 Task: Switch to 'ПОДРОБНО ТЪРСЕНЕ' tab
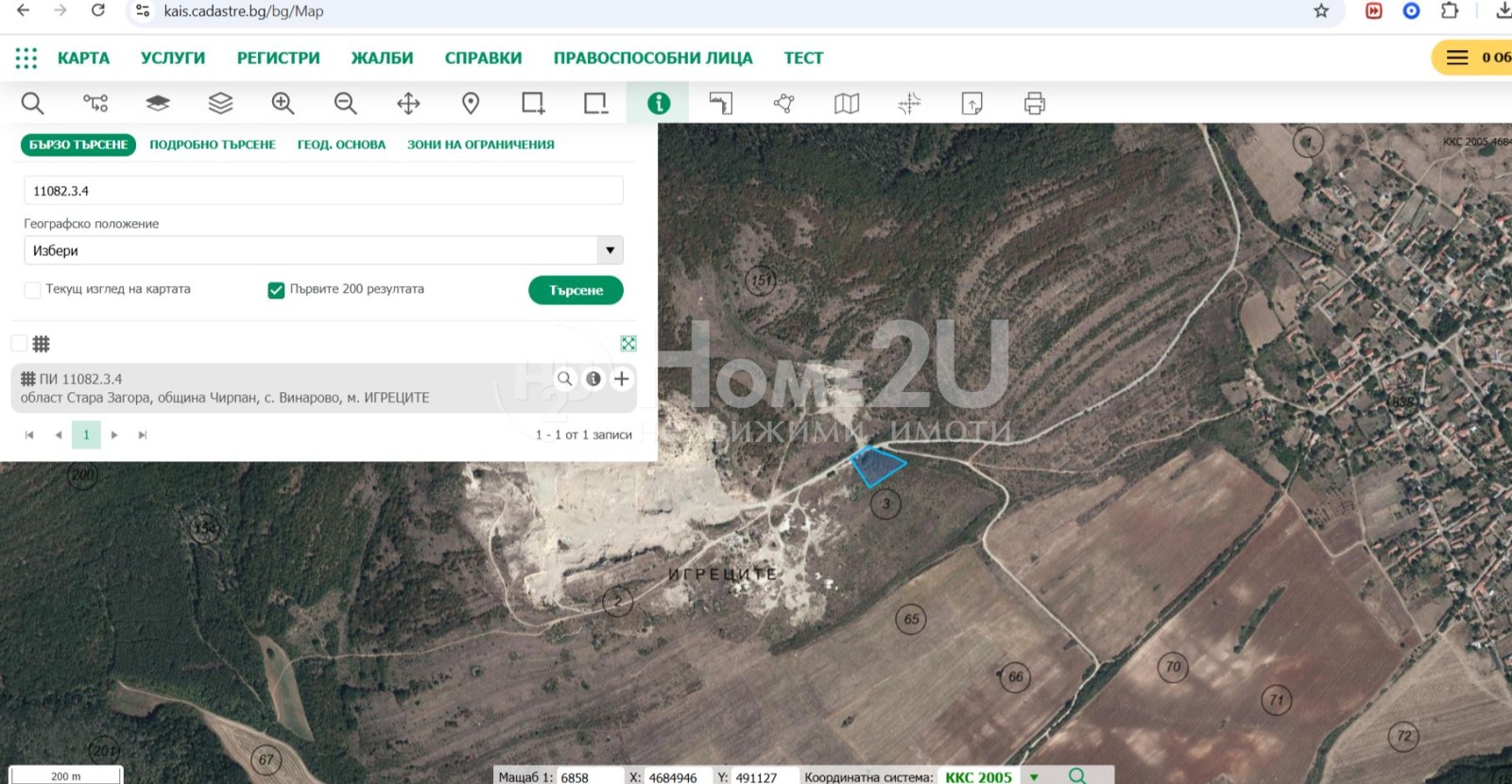coord(213,145)
